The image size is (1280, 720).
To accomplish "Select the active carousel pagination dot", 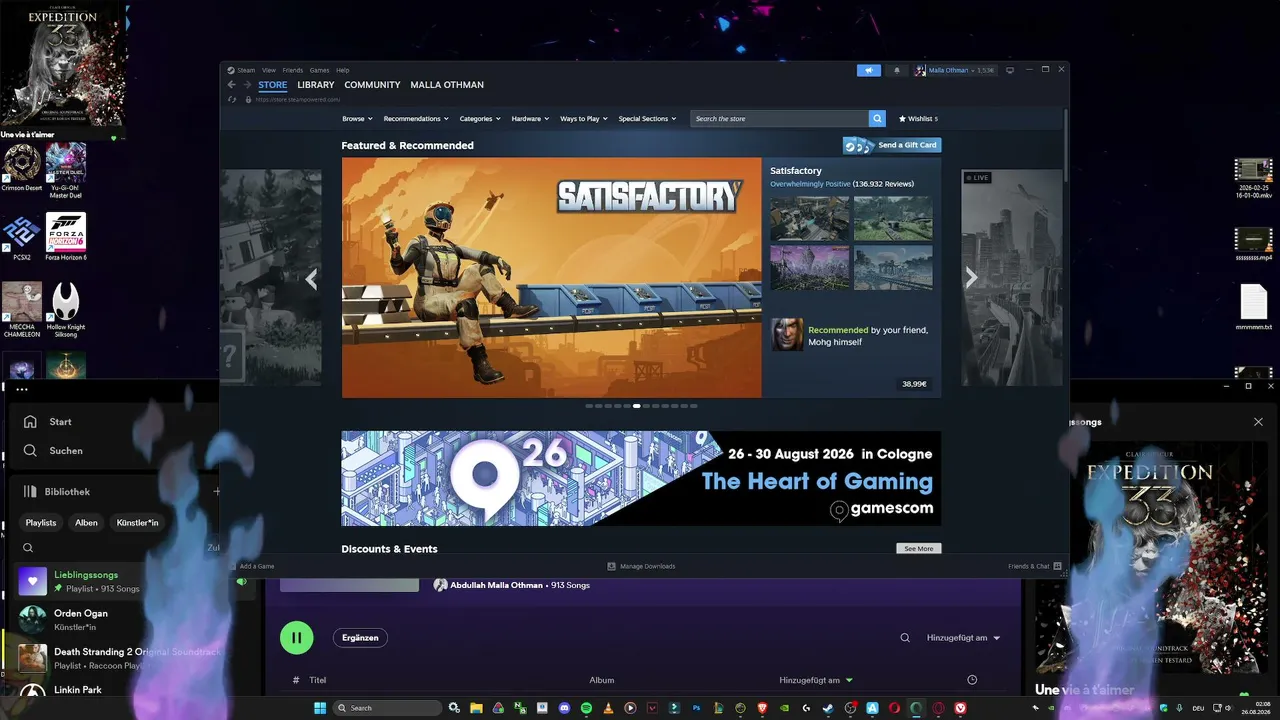I will (637, 406).
